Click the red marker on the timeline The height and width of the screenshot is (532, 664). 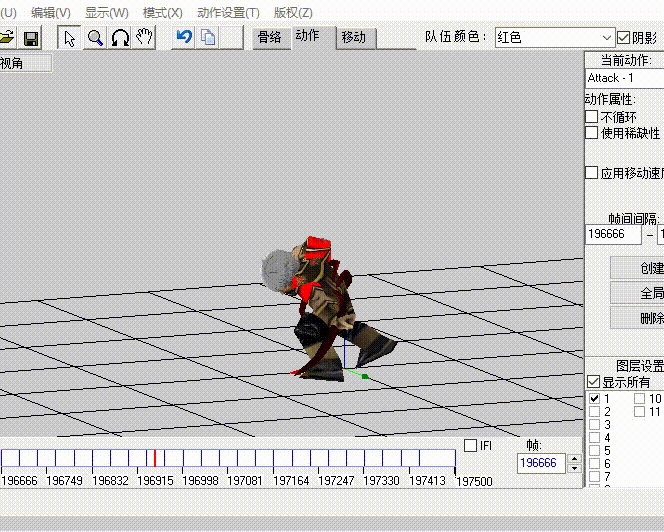click(155, 458)
